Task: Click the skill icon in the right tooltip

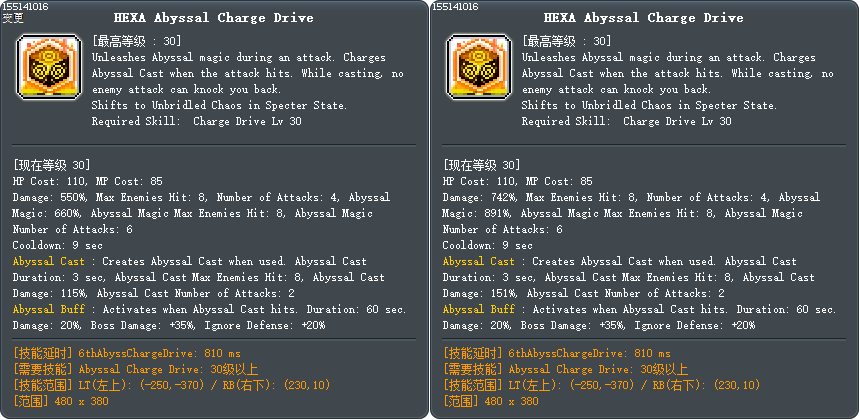Action: [477, 62]
